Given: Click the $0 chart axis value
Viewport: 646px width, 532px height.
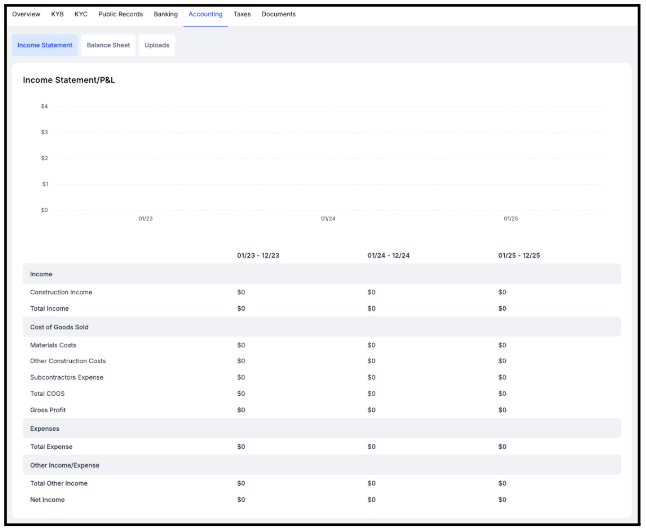Looking at the screenshot, I should tap(44, 210).
